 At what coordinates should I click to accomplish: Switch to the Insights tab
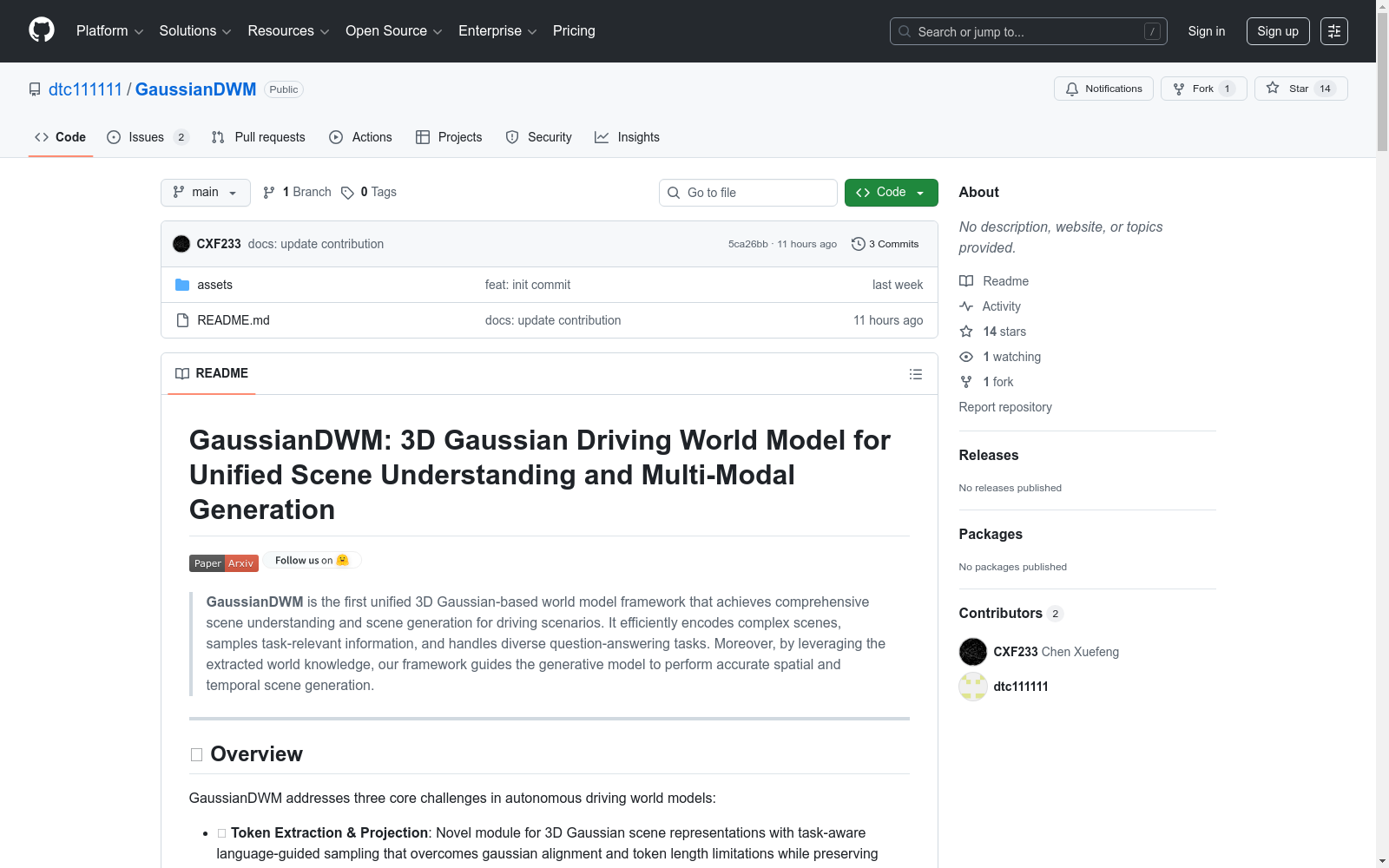(627, 137)
